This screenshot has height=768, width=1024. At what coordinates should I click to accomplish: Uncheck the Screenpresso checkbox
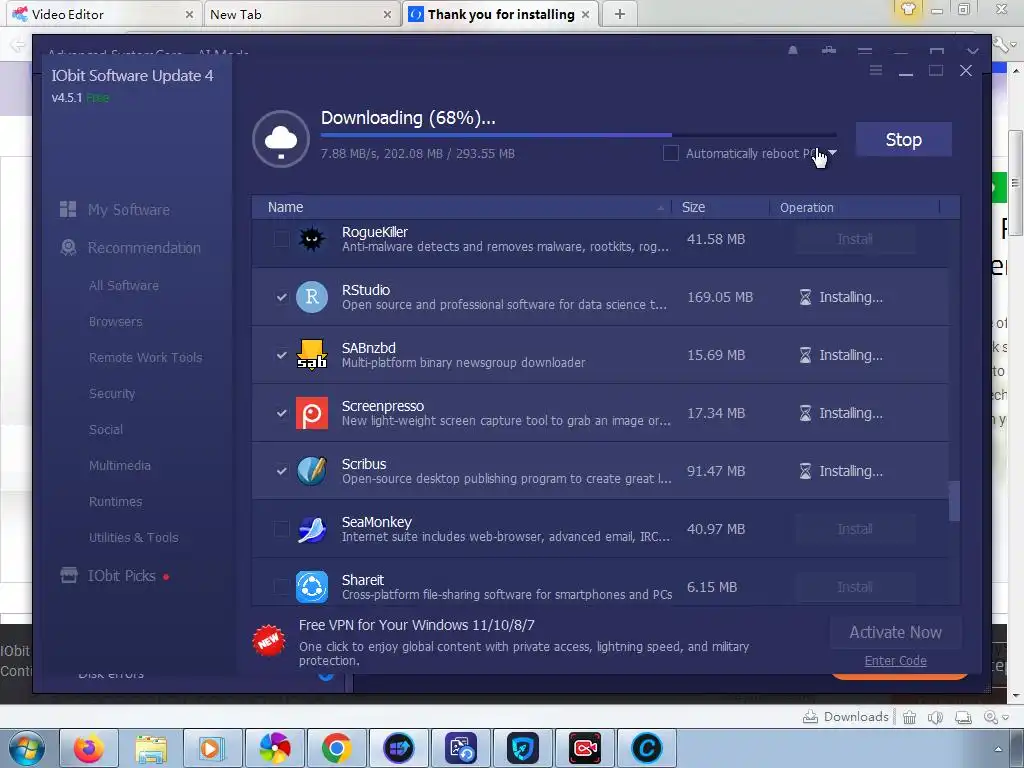281,413
